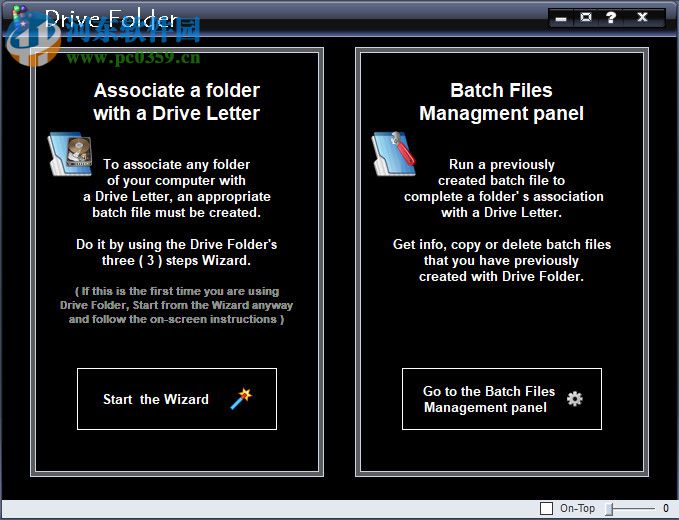Viewport: 679px width, 520px height.
Task: Click the Drive Folder title text
Action: pos(111,19)
